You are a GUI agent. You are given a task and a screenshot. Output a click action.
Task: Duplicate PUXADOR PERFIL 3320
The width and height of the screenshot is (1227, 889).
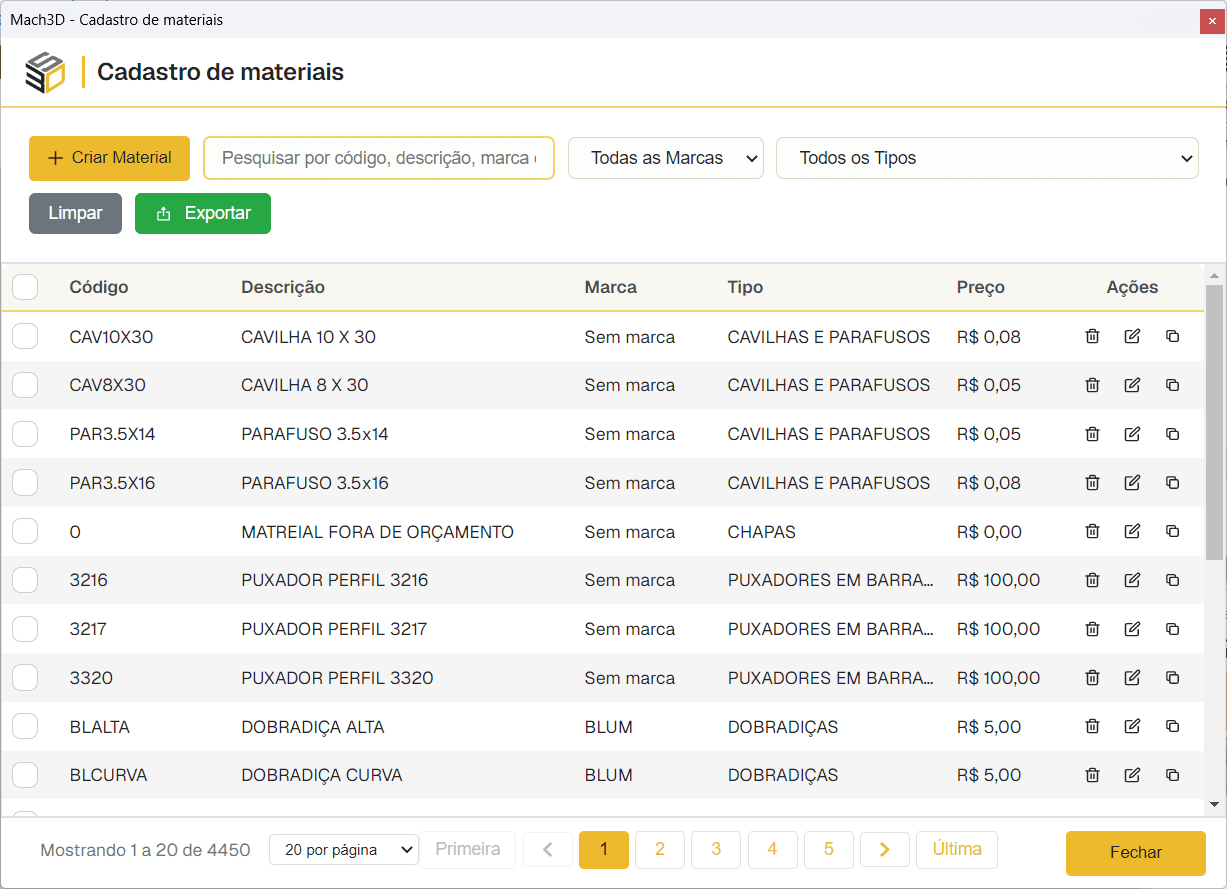click(x=1172, y=678)
